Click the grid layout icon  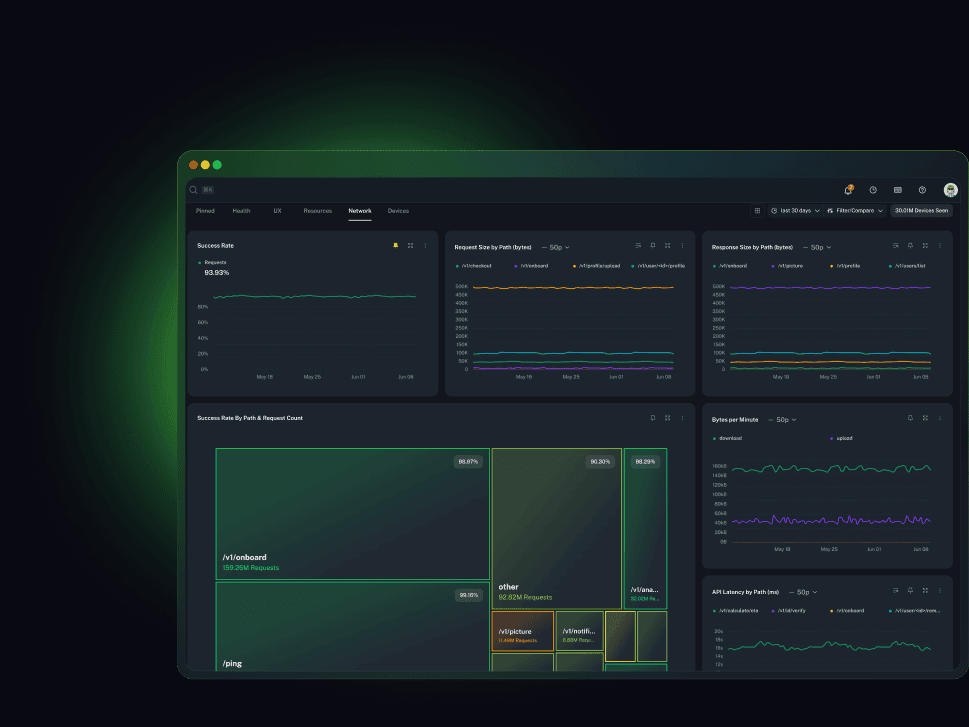coord(757,211)
